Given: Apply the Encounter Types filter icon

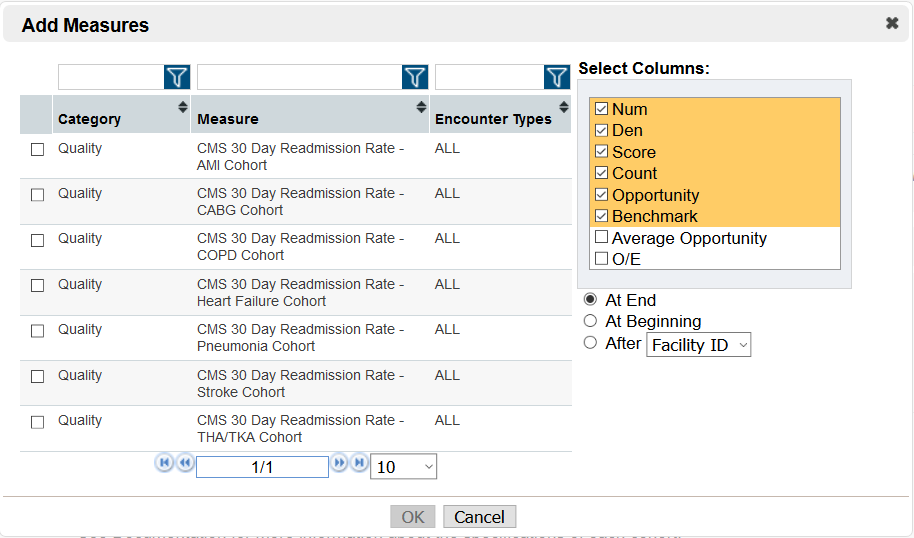Looking at the screenshot, I should [x=557, y=77].
